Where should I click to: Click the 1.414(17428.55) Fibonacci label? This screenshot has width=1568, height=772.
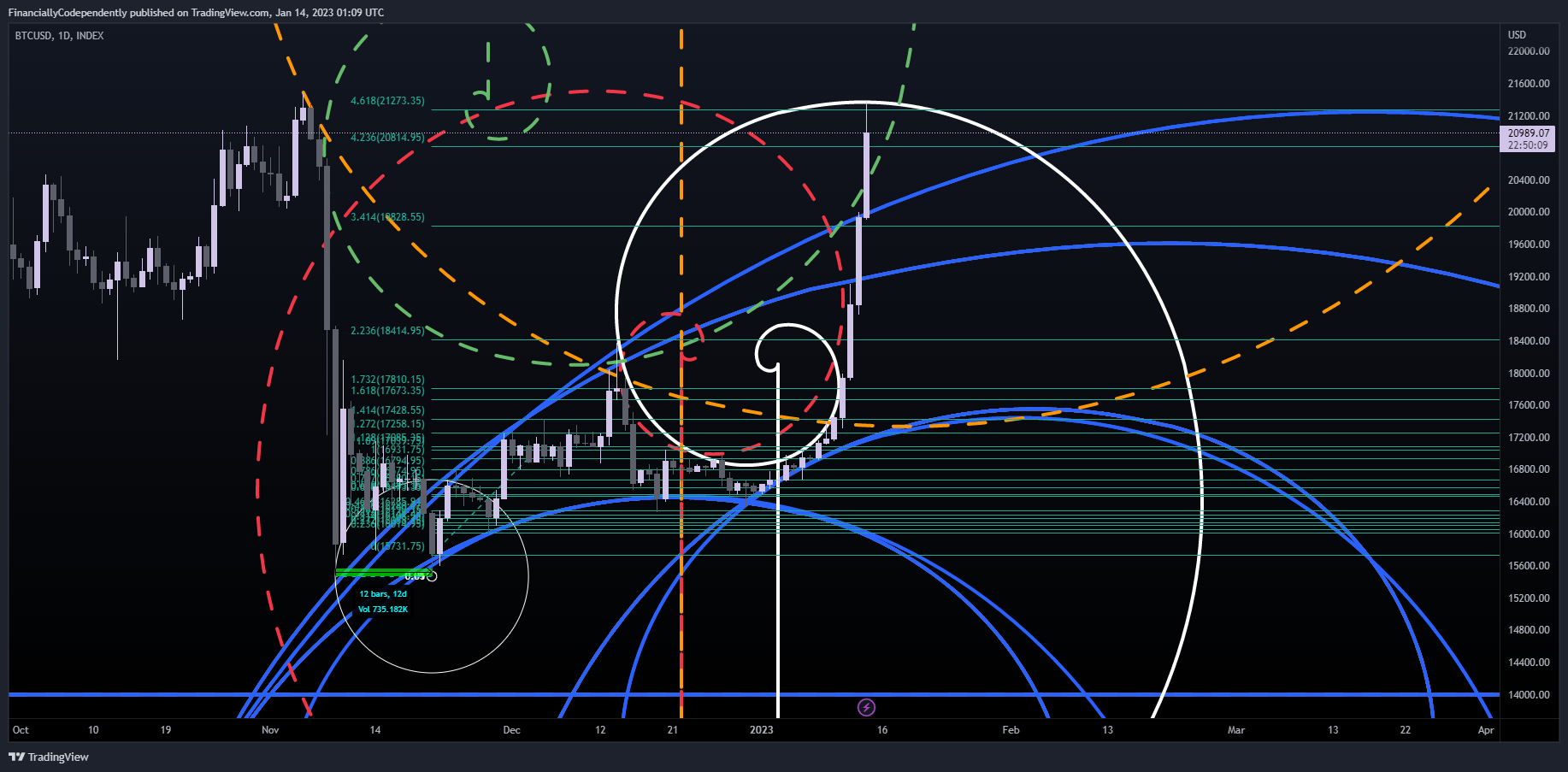[389, 410]
